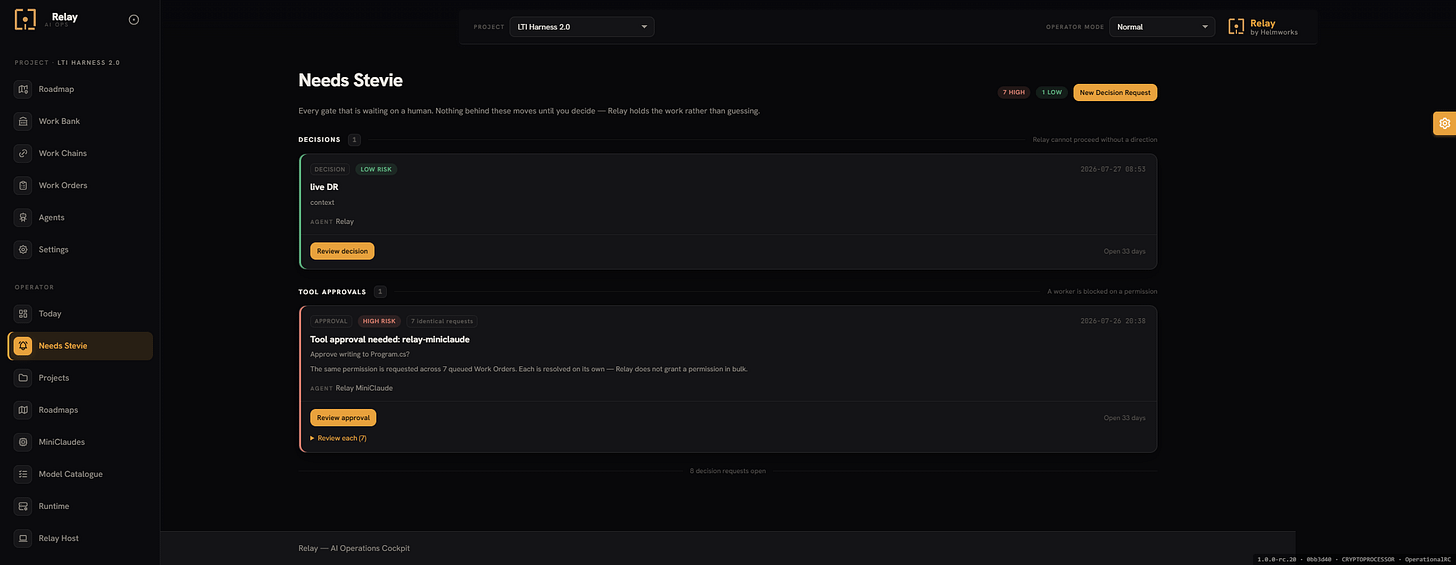Expand the Review each (7) disclosure
This screenshot has height=565, width=1456.
click(x=338, y=438)
